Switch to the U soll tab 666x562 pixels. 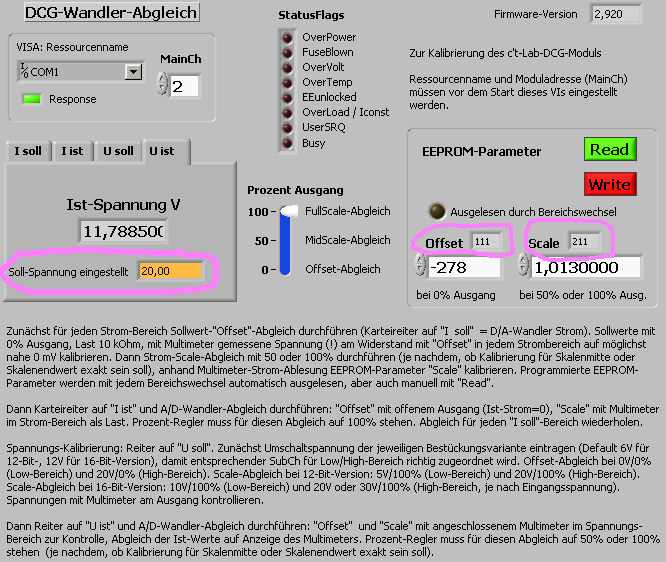pyautogui.click(x=117, y=151)
